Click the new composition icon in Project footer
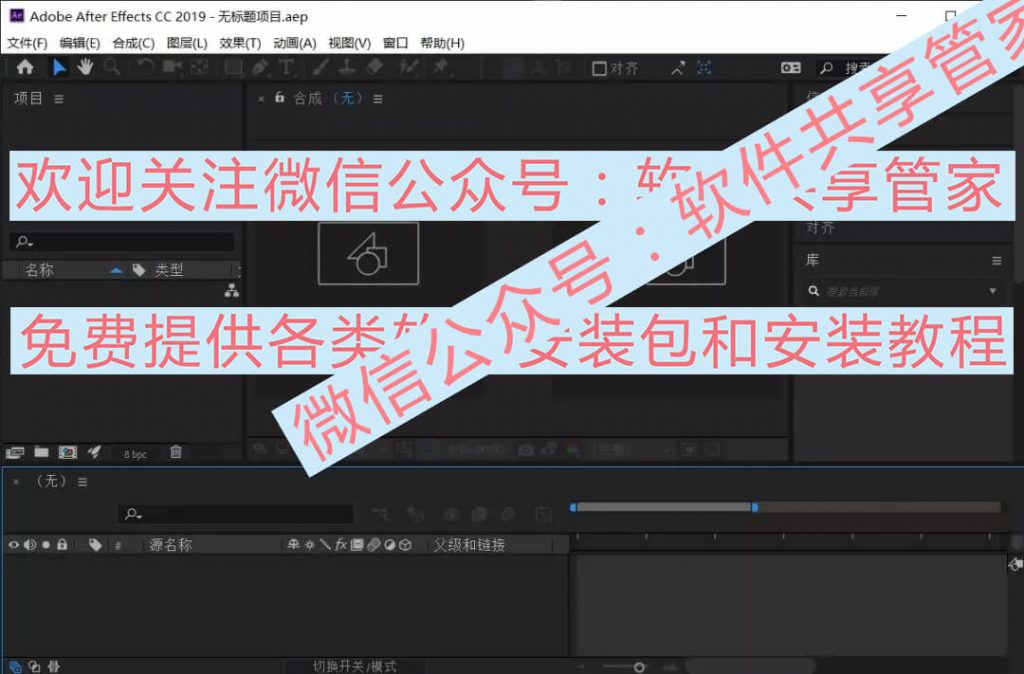Viewport: 1024px width, 674px height. (68, 453)
